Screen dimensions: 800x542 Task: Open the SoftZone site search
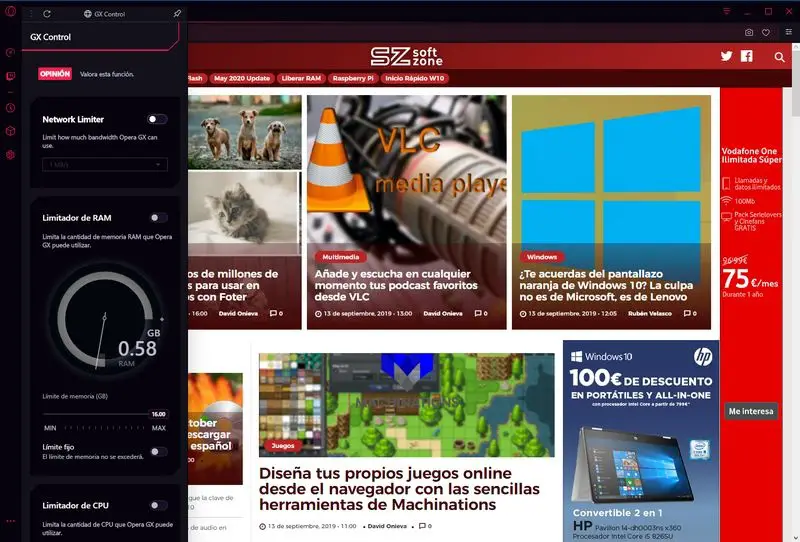pos(779,57)
